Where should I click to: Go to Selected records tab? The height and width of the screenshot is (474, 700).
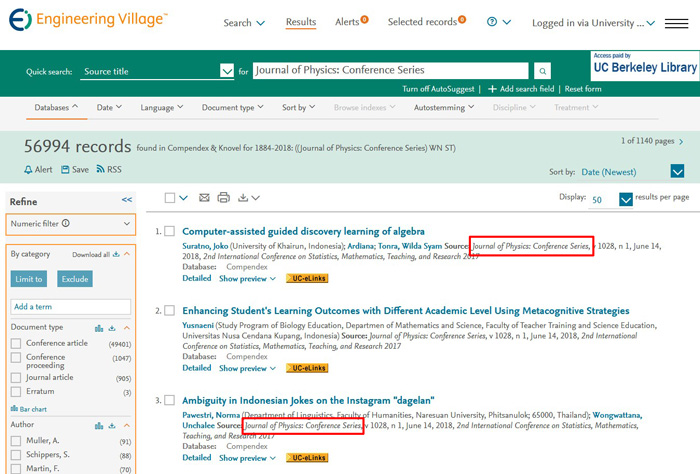click(422, 22)
